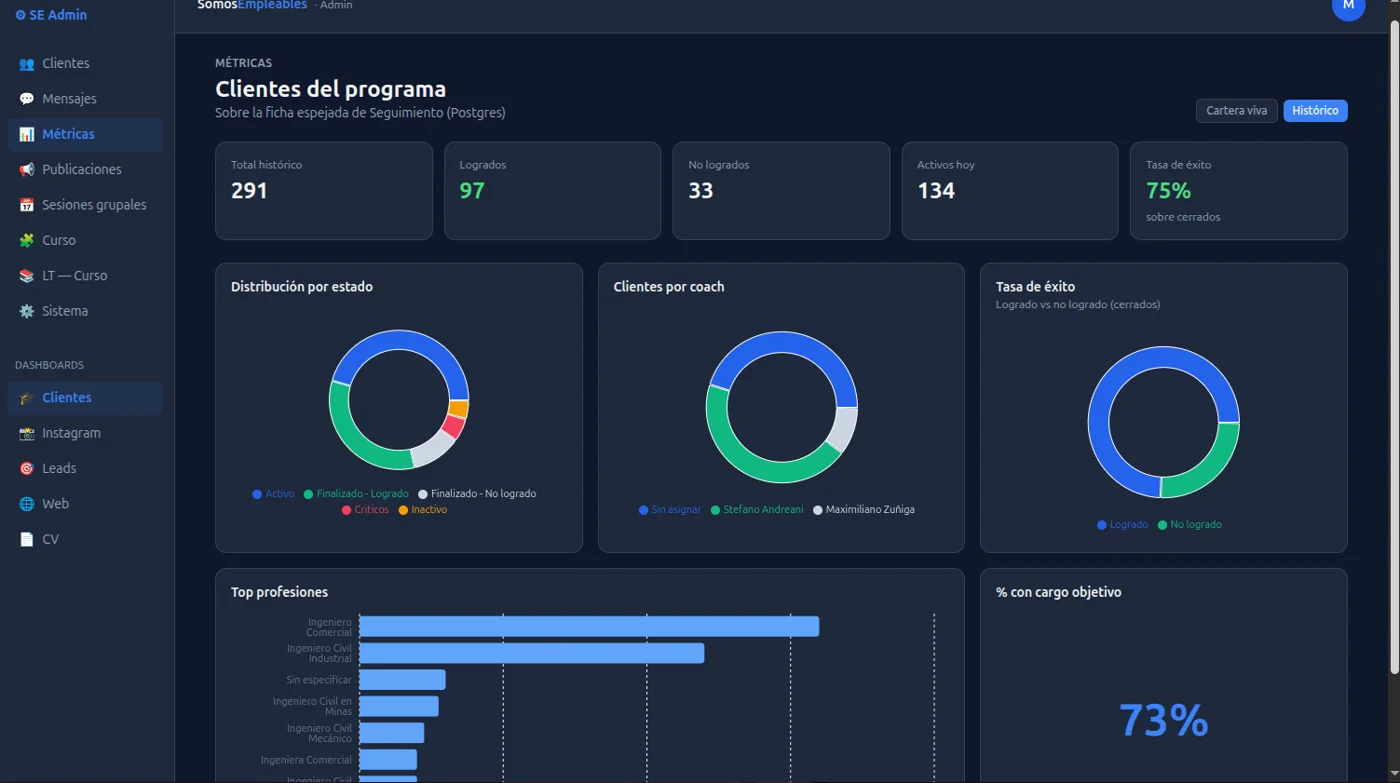
Task: Click the megaphone icon beside Publicaciones
Action: (26, 170)
